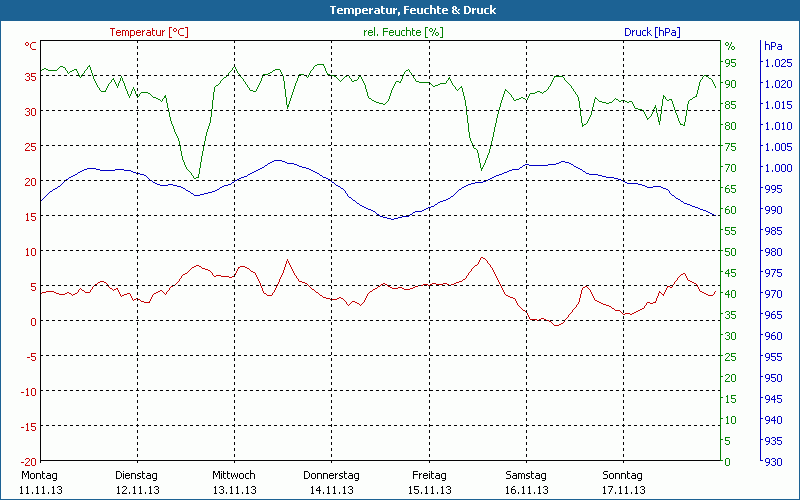Viewport: 800px width, 500px height.
Task: Click the humidity tick '90'
Action: pos(731,84)
